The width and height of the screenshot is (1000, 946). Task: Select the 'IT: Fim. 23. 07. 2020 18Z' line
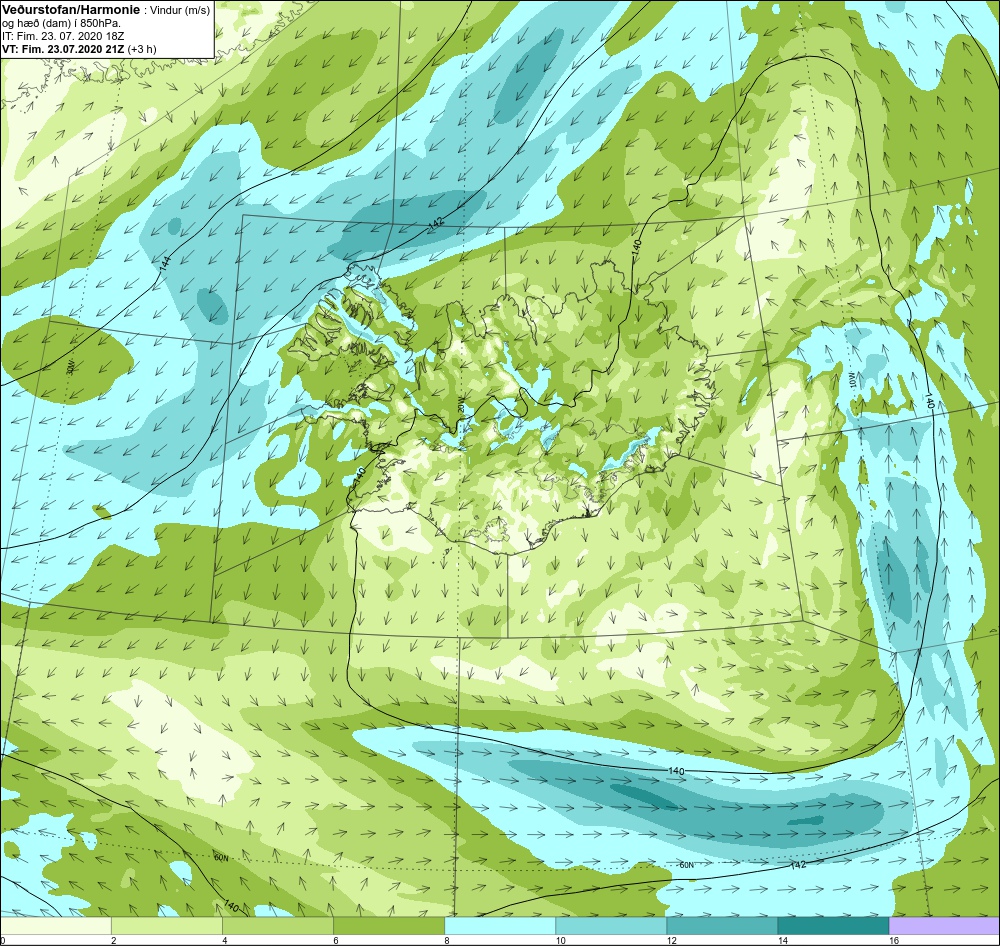pyautogui.click(x=63, y=36)
